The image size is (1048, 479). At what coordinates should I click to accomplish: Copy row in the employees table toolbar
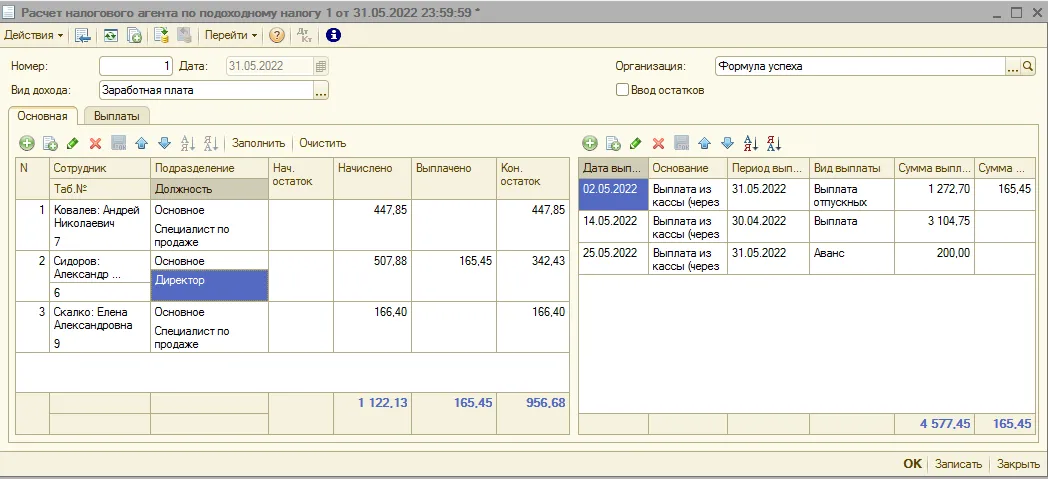(50, 143)
